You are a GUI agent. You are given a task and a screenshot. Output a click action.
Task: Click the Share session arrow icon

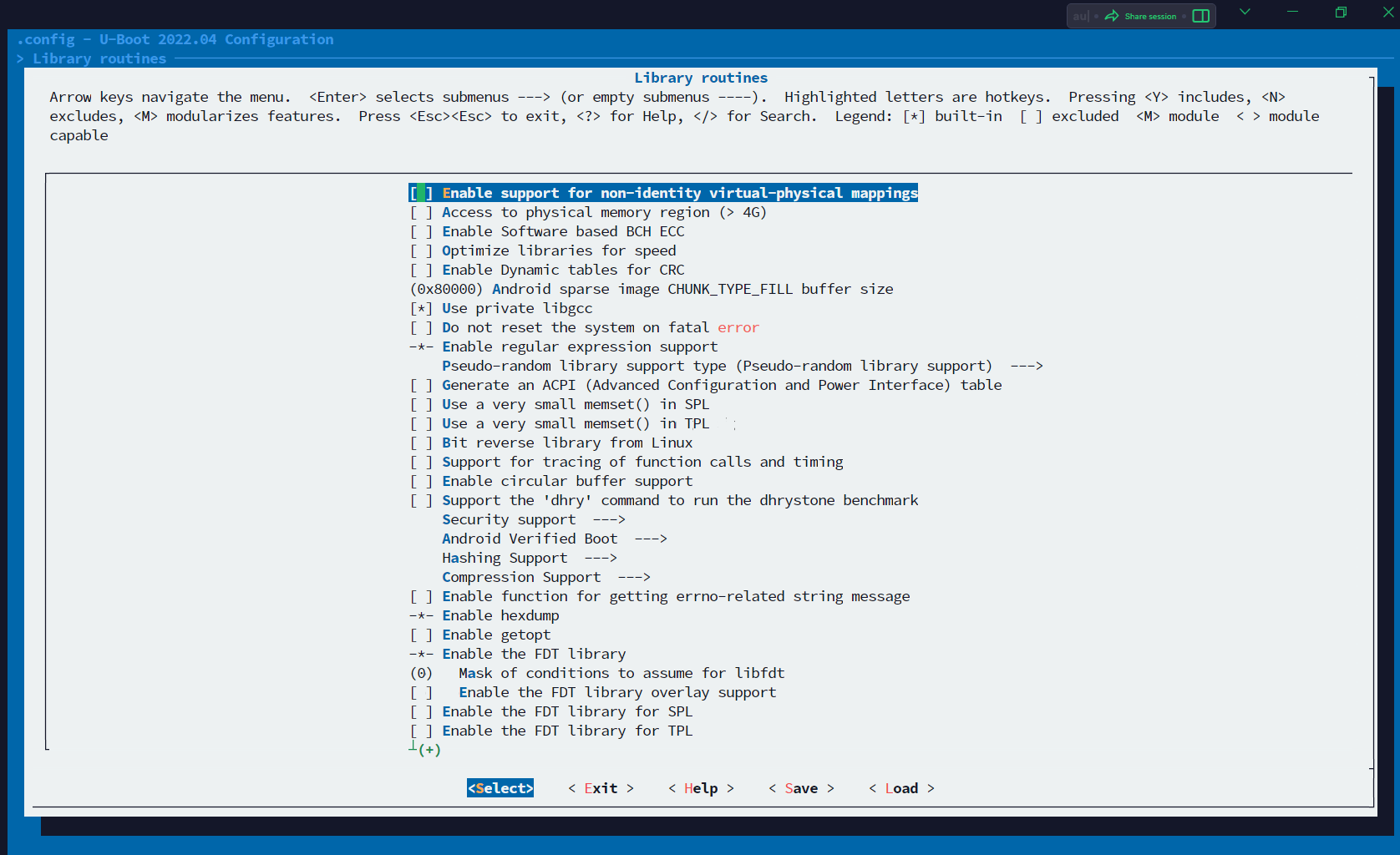click(x=1111, y=16)
